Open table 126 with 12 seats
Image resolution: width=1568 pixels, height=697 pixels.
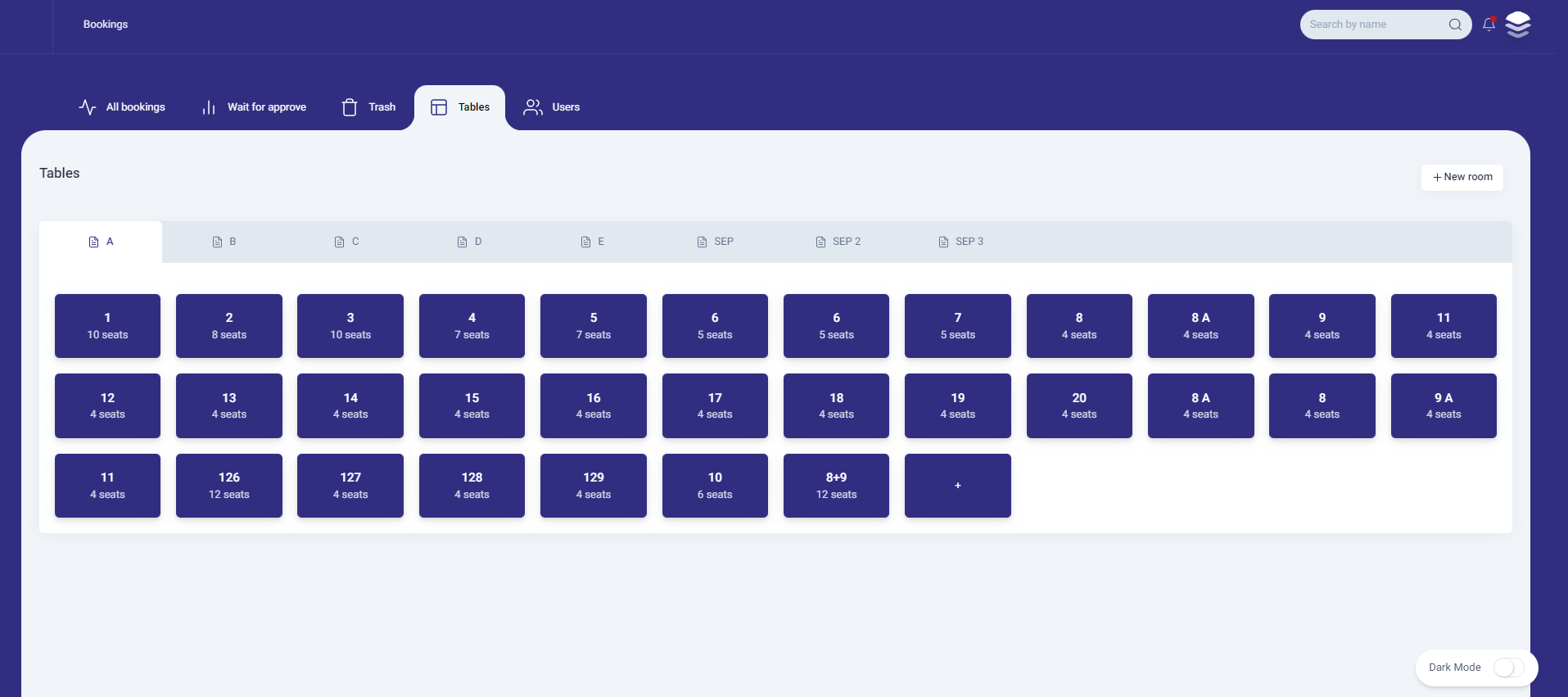[x=229, y=486]
